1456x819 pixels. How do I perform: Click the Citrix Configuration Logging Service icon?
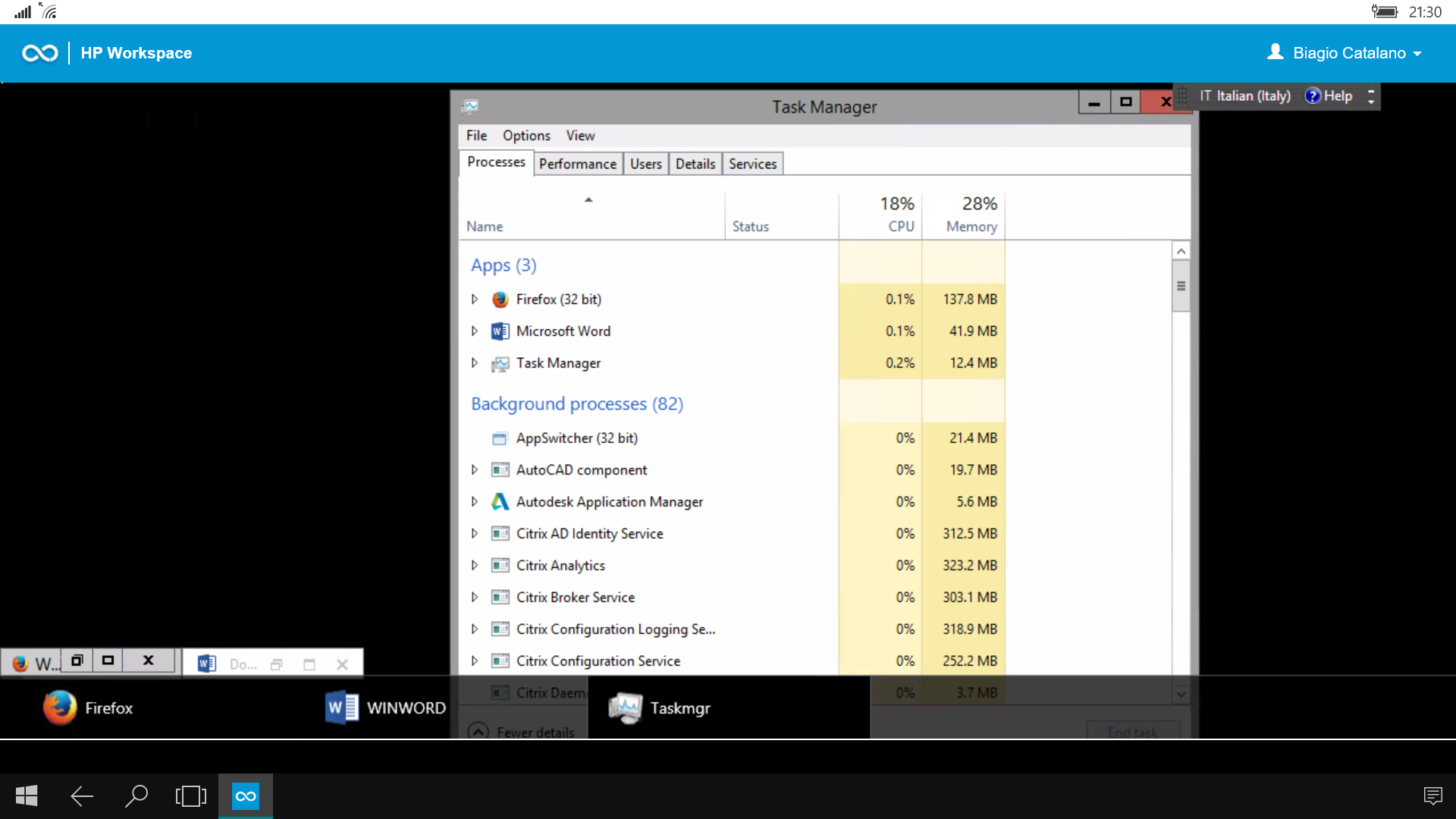[x=500, y=629]
